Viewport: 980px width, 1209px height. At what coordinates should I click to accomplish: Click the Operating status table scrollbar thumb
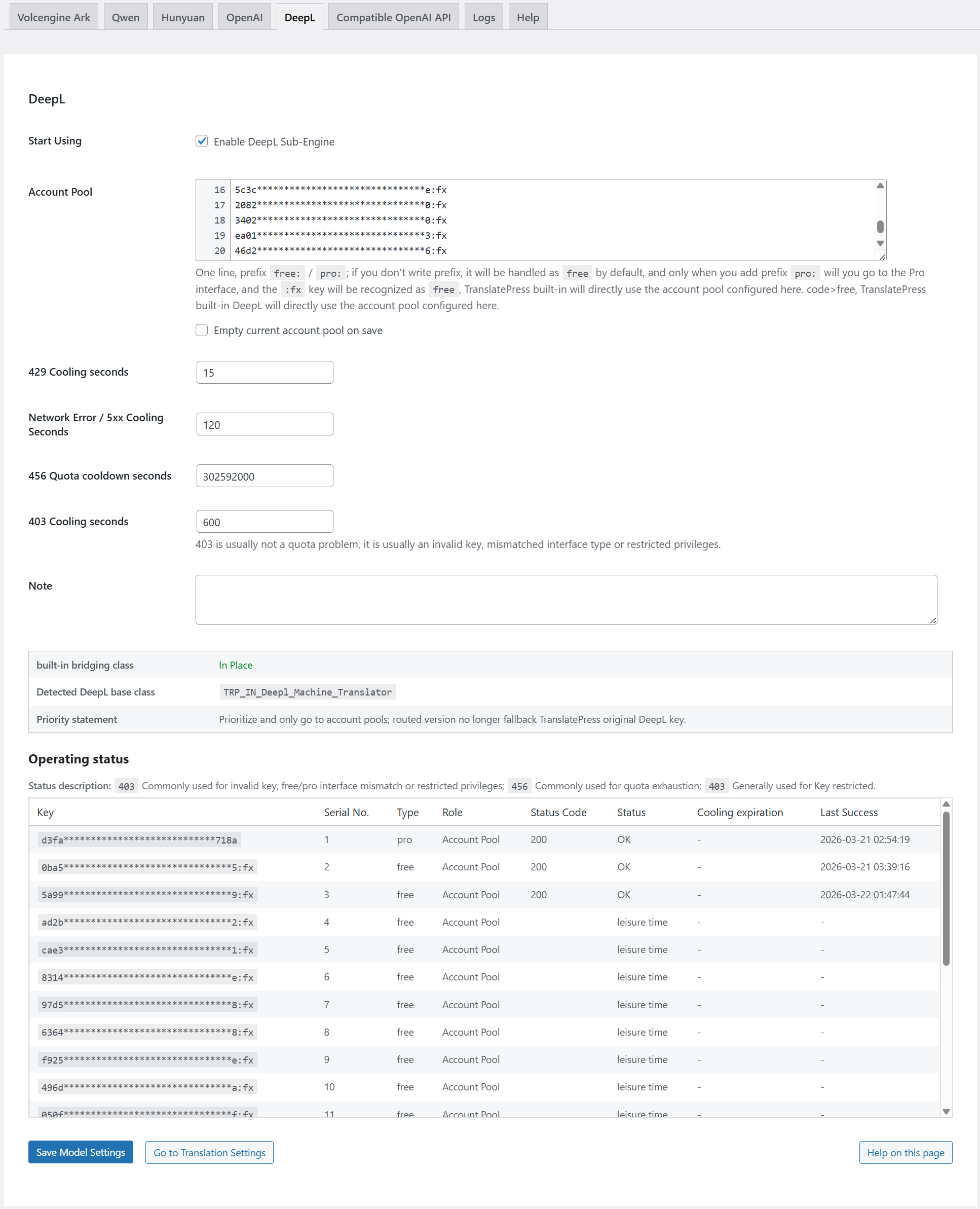946,888
